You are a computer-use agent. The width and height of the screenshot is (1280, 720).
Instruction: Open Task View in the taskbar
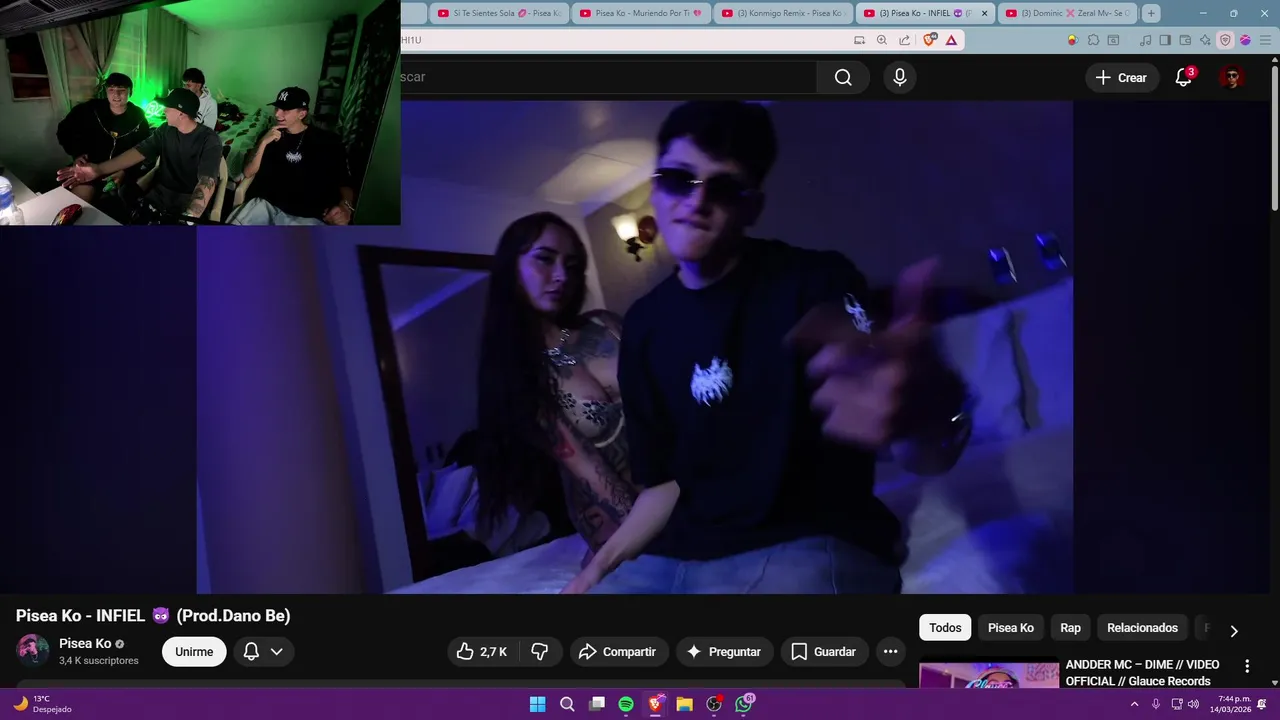(597, 704)
